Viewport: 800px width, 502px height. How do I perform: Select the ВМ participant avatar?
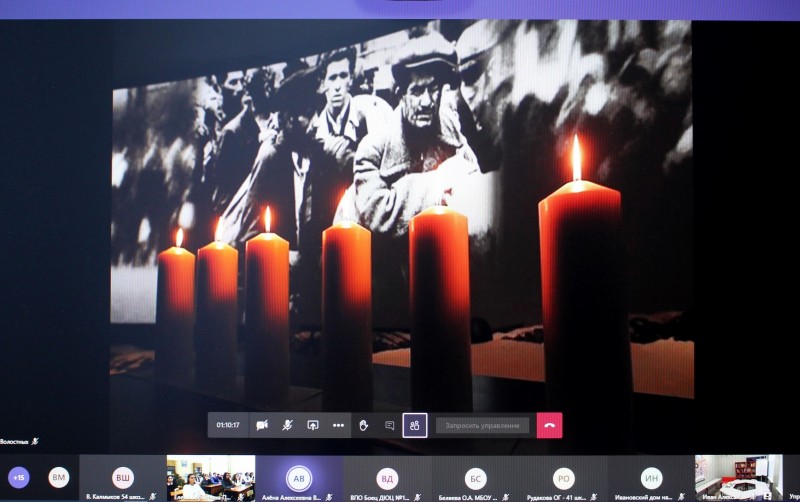pos(59,477)
